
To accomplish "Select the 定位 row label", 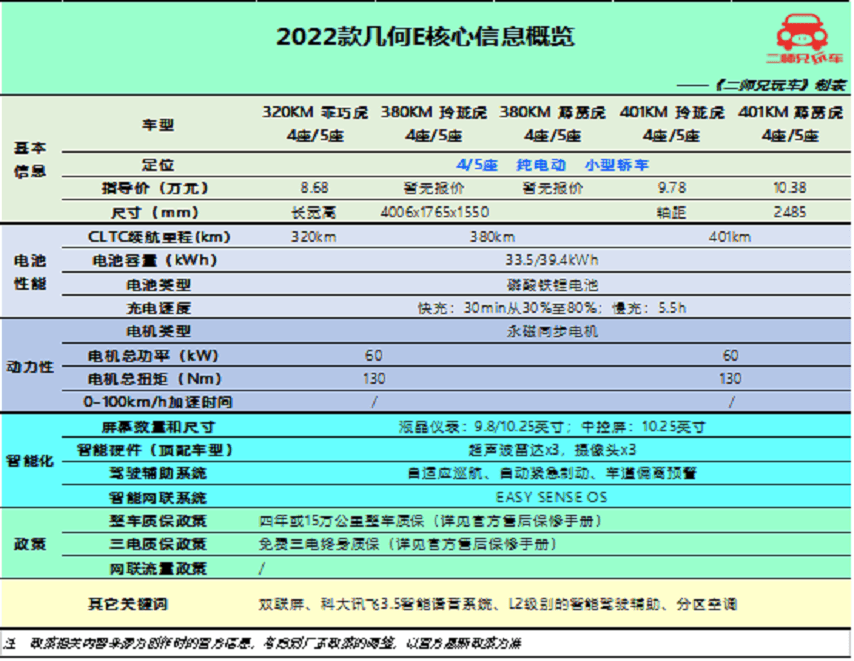I will pyautogui.click(x=158, y=164).
